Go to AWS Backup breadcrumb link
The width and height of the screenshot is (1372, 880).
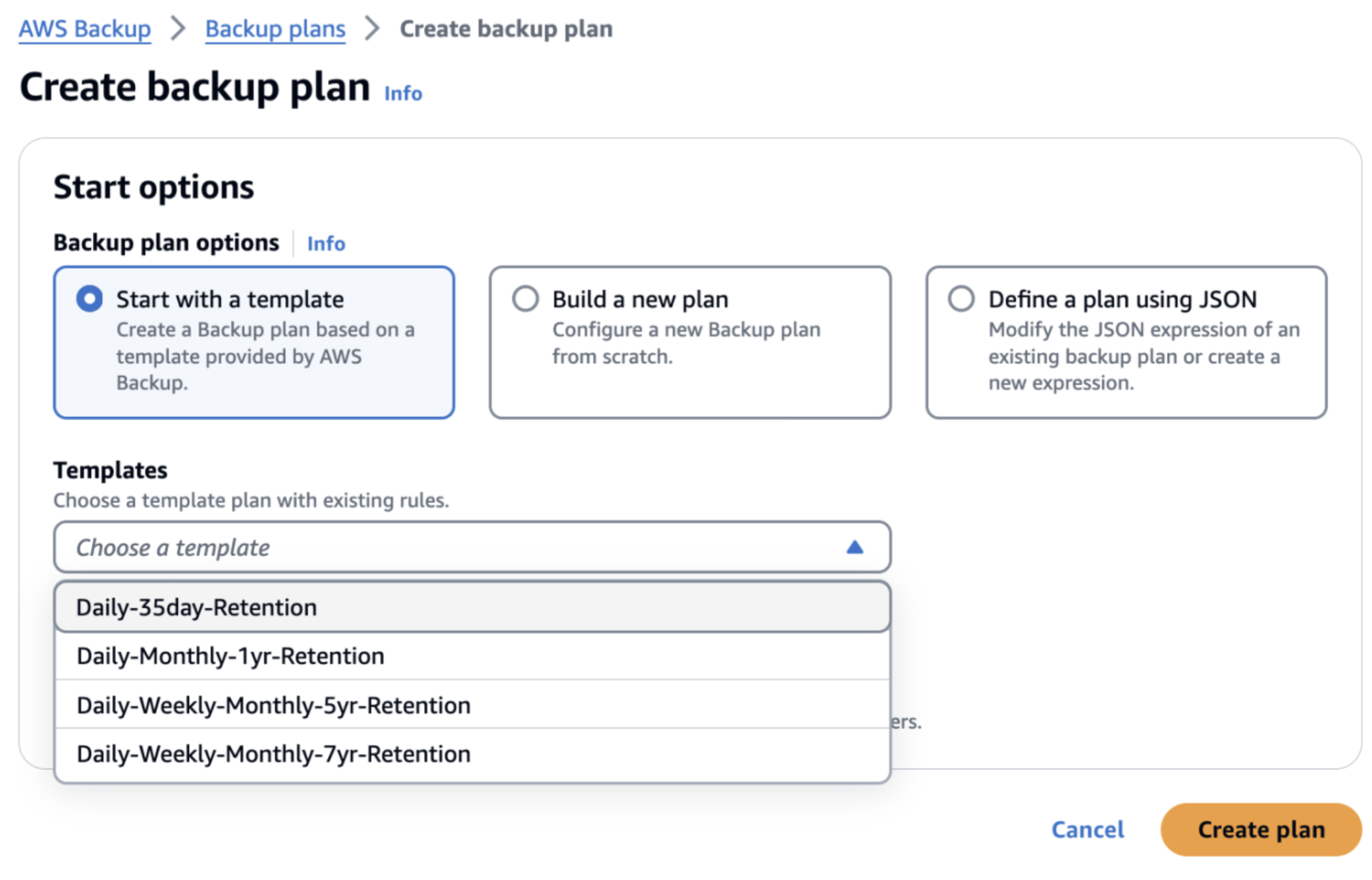85,28
